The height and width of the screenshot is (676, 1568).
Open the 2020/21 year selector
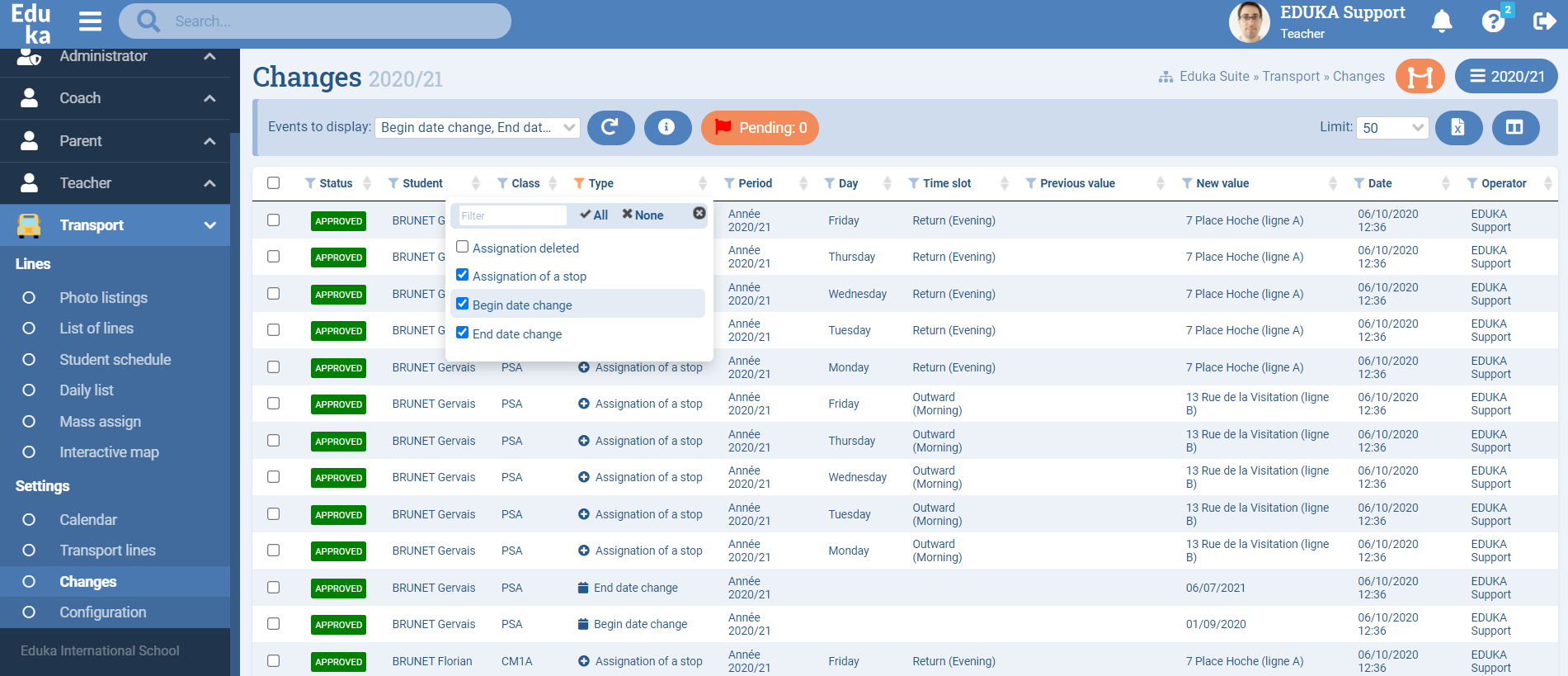[1506, 76]
